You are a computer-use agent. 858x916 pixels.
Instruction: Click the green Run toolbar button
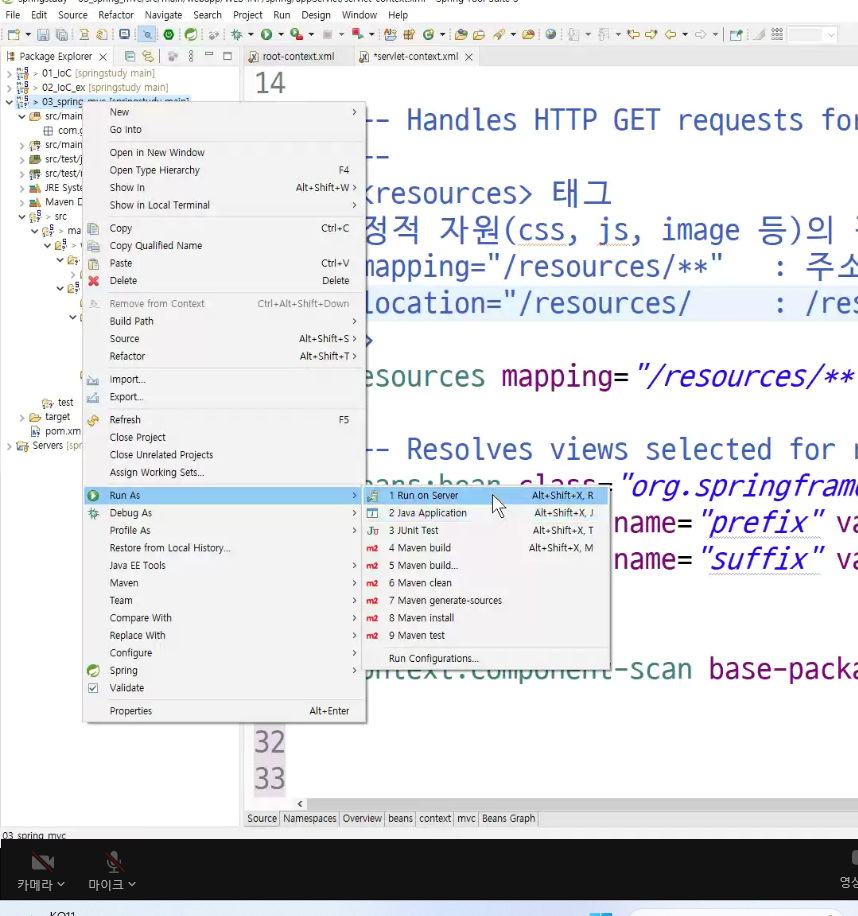(x=266, y=34)
